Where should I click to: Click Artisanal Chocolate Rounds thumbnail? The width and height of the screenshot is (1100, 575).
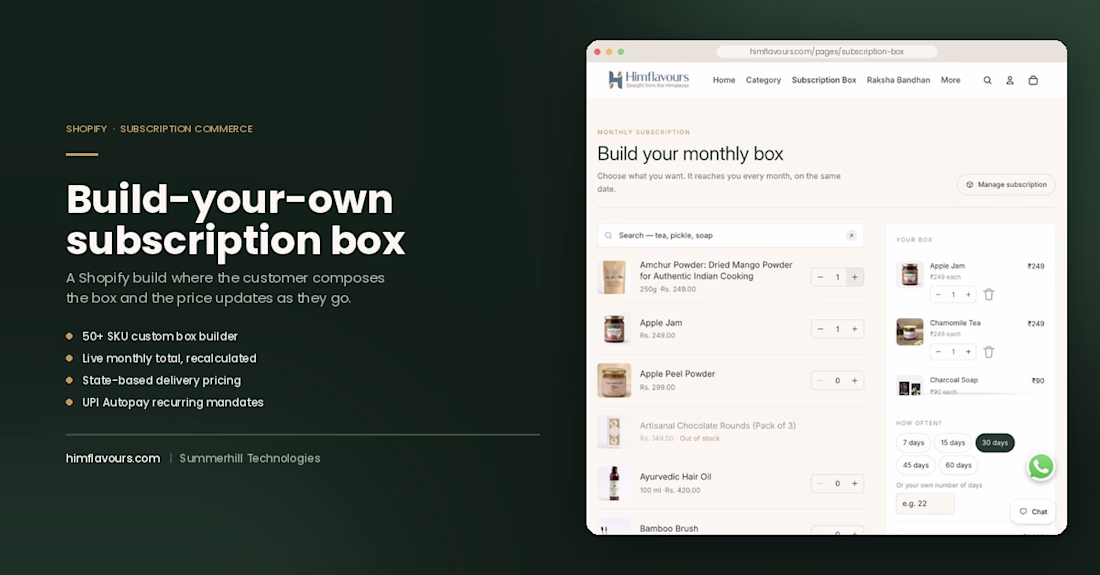(x=614, y=431)
